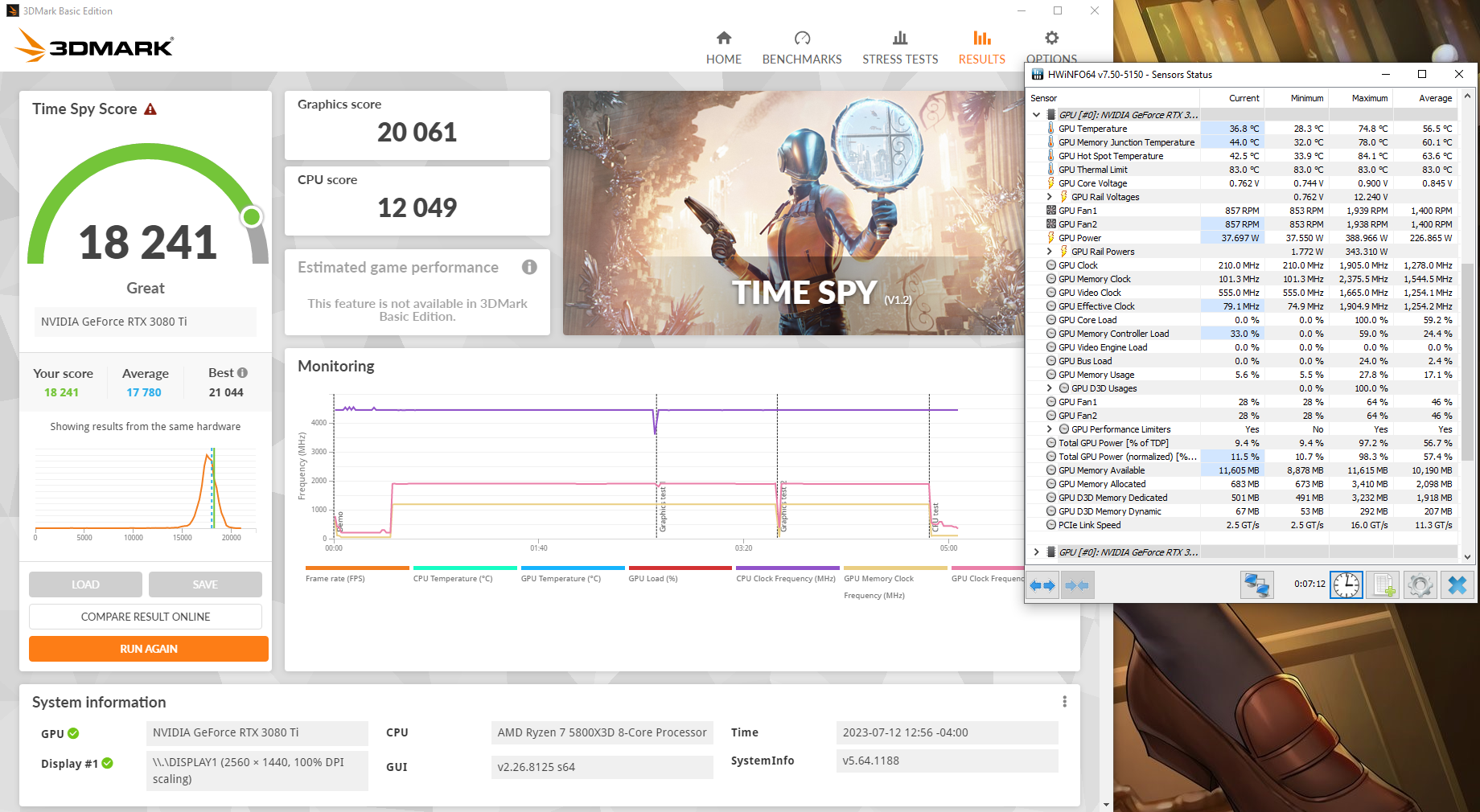Click the Options gear icon in 3DMark
The width and height of the screenshot is (1480, 812).
pyautogui.click(x=1051, y=38)
